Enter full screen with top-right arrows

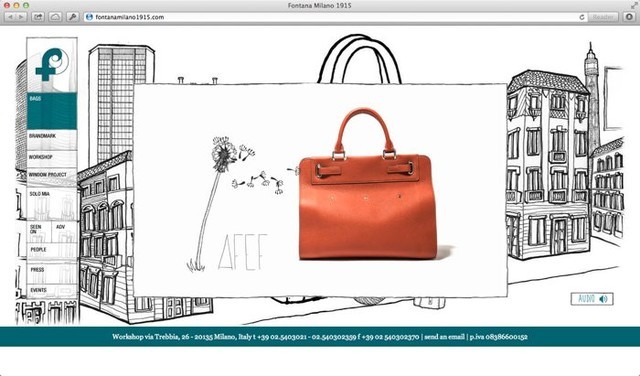(x=633, y=5)
